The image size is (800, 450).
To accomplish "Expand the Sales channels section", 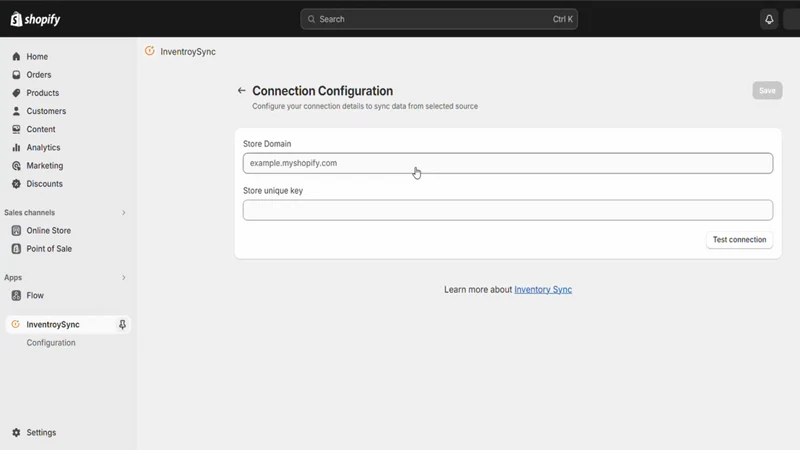I will (x=123, y=212).
